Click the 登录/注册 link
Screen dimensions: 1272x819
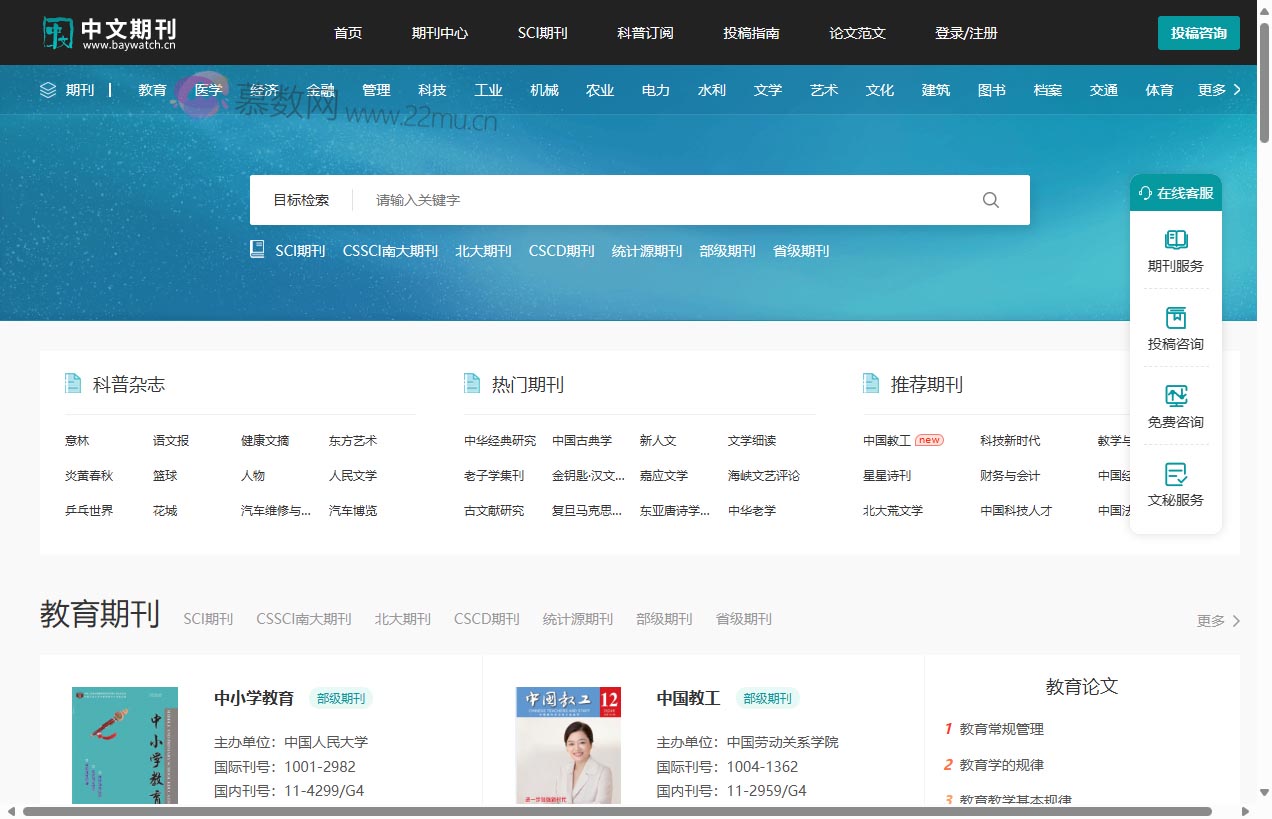pyautogui.click(x=966, y=33)
